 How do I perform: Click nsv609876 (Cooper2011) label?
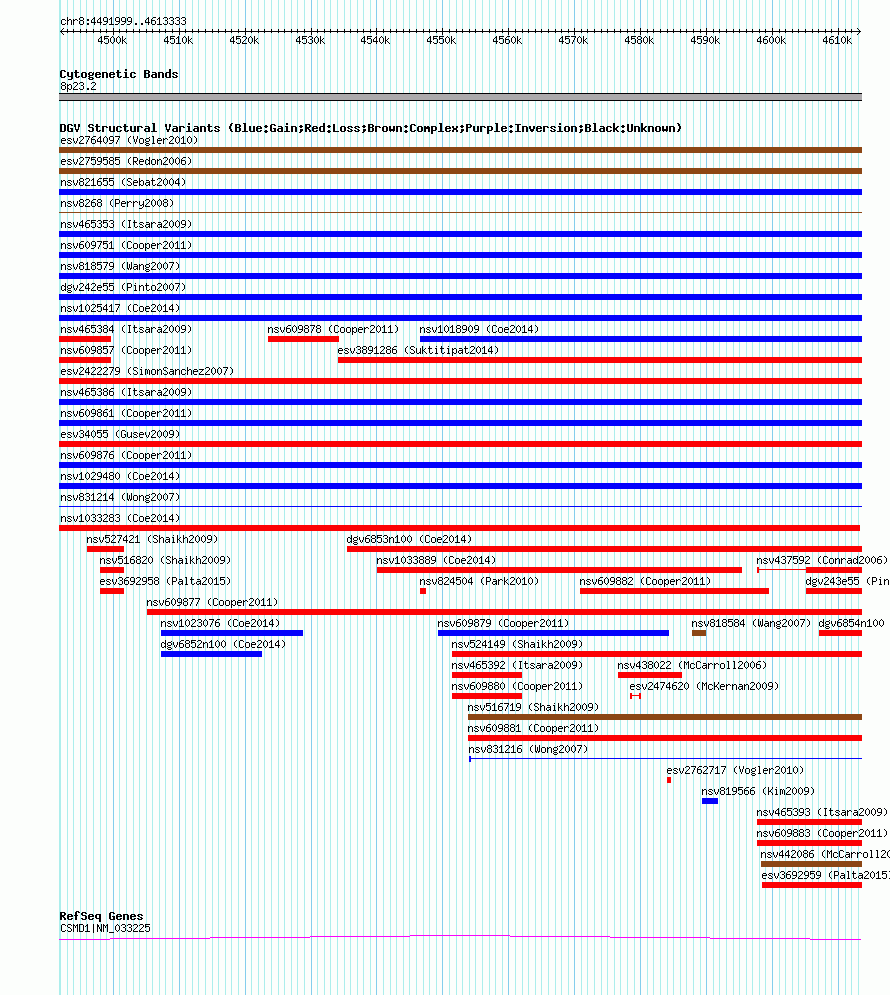126,454
